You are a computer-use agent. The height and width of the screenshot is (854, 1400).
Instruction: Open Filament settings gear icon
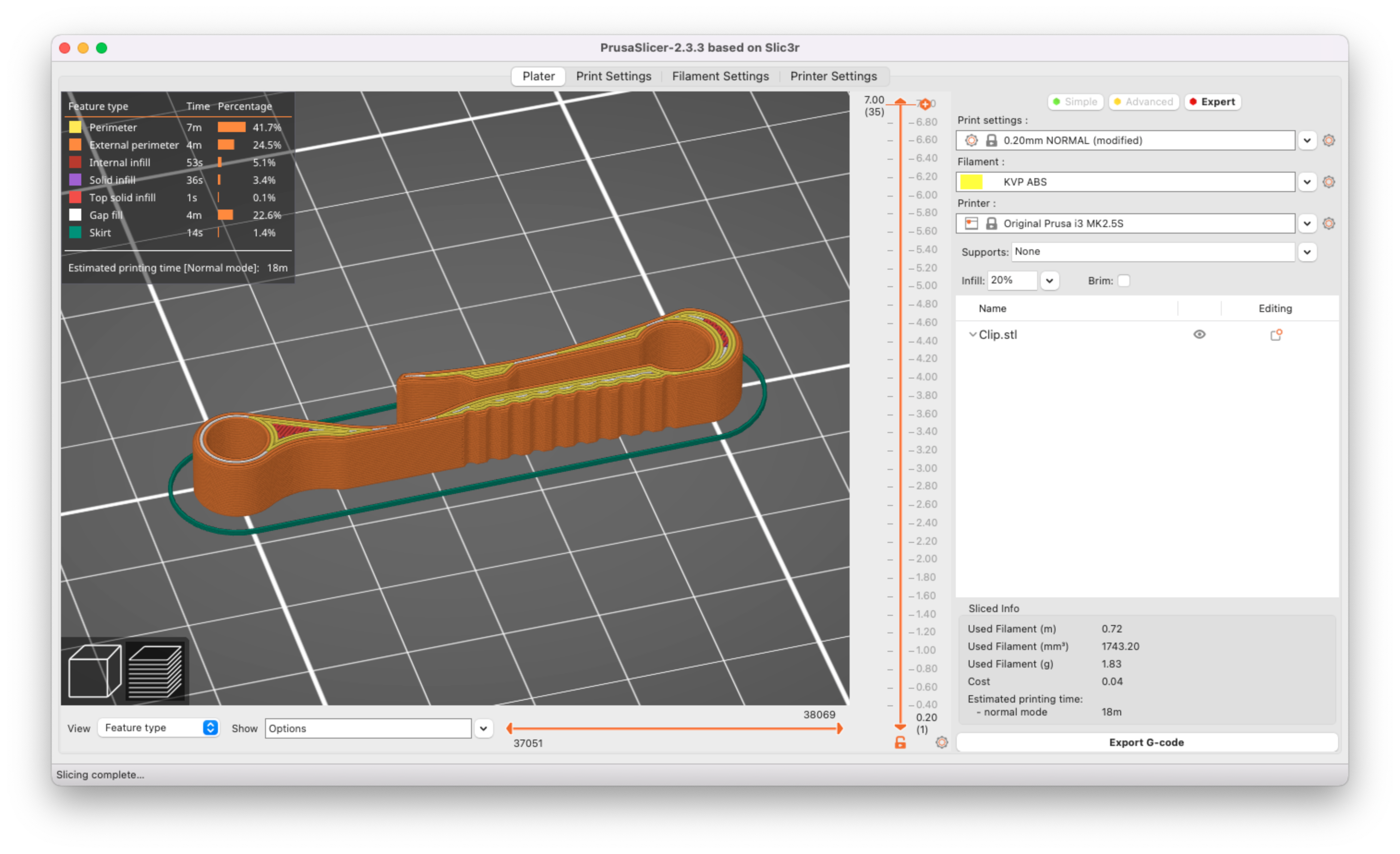[1328, 182]
